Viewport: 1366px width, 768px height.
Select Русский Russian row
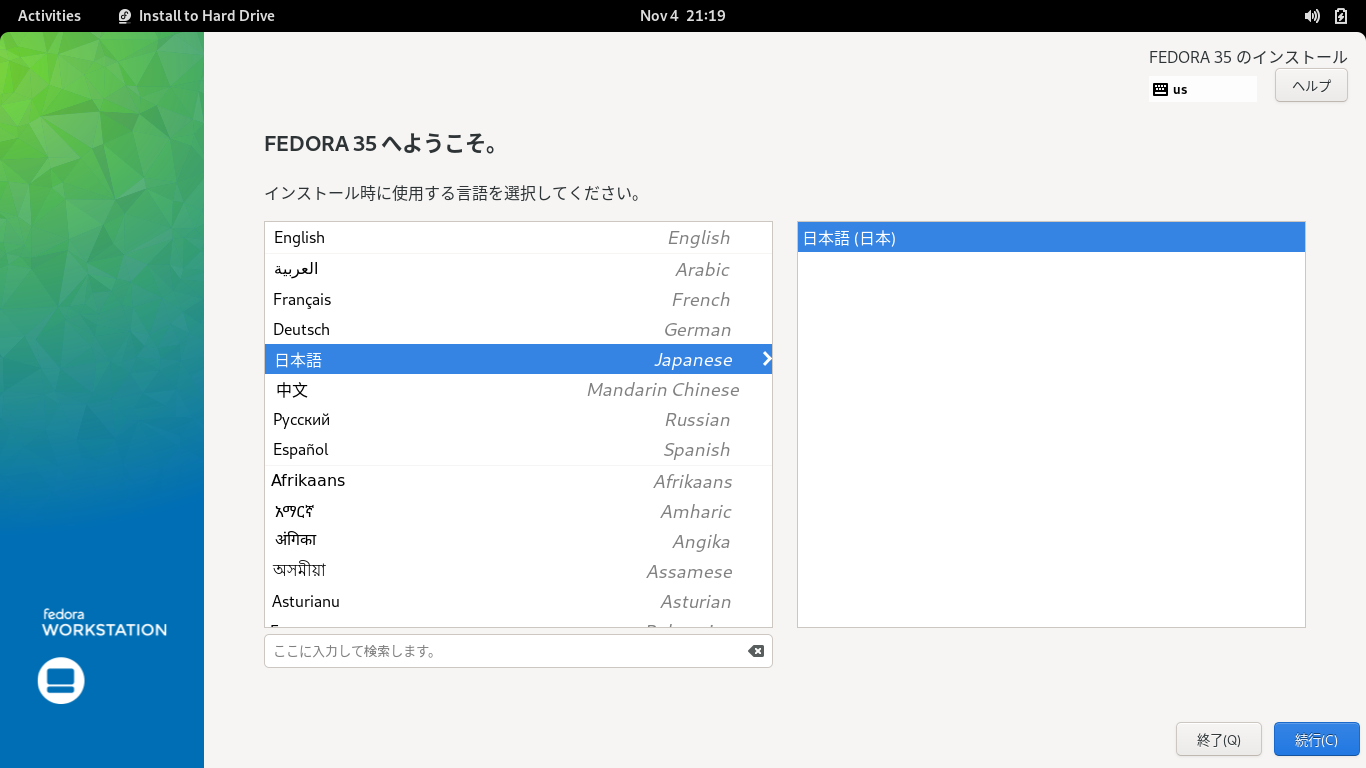tap(518, 419)
